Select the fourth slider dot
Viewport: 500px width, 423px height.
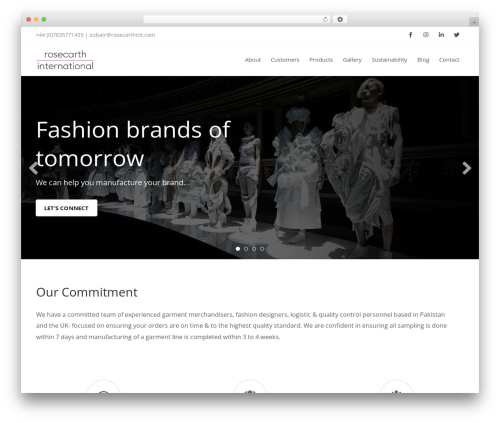262,249
